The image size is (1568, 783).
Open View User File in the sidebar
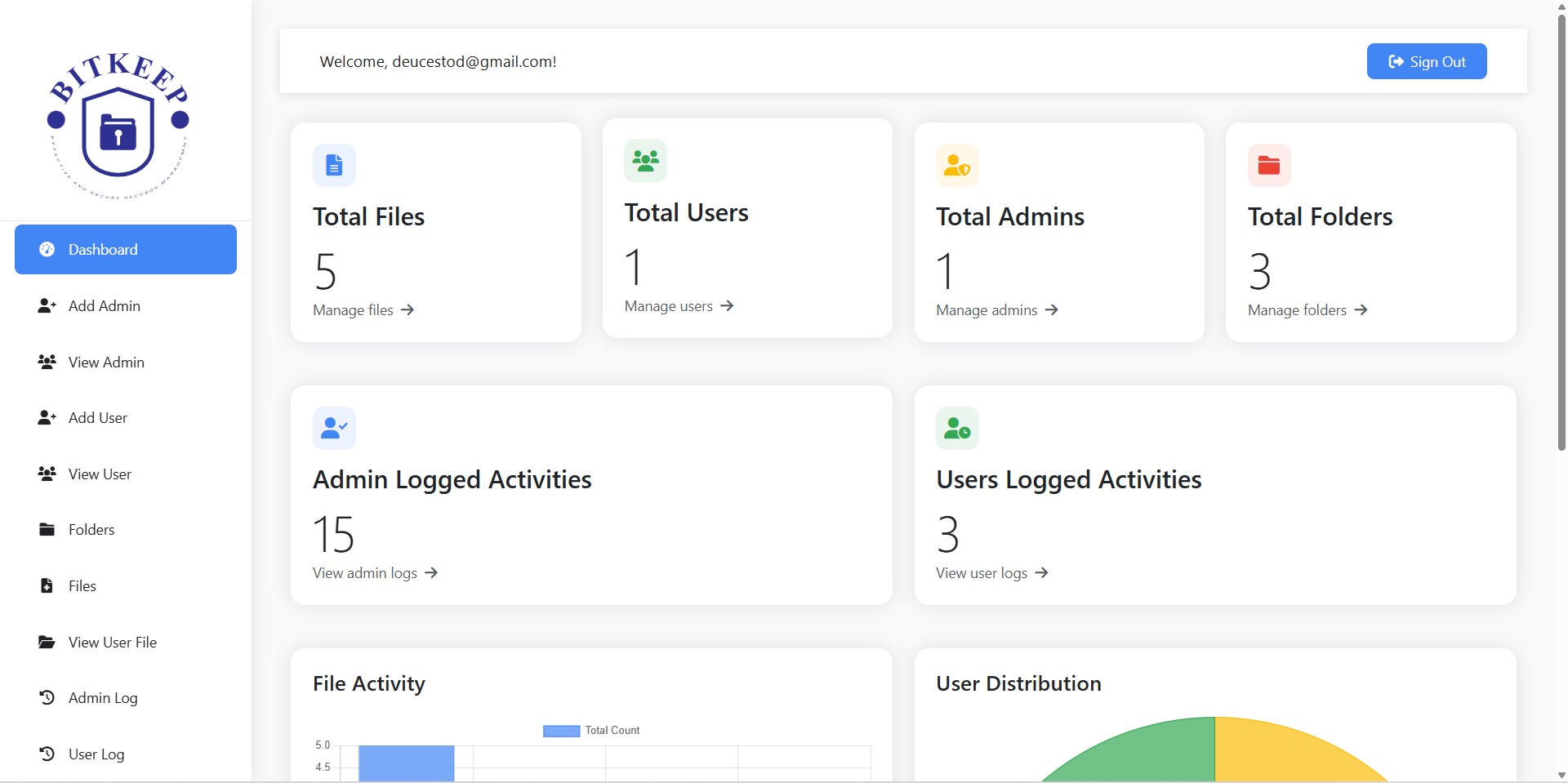point(112,643)
